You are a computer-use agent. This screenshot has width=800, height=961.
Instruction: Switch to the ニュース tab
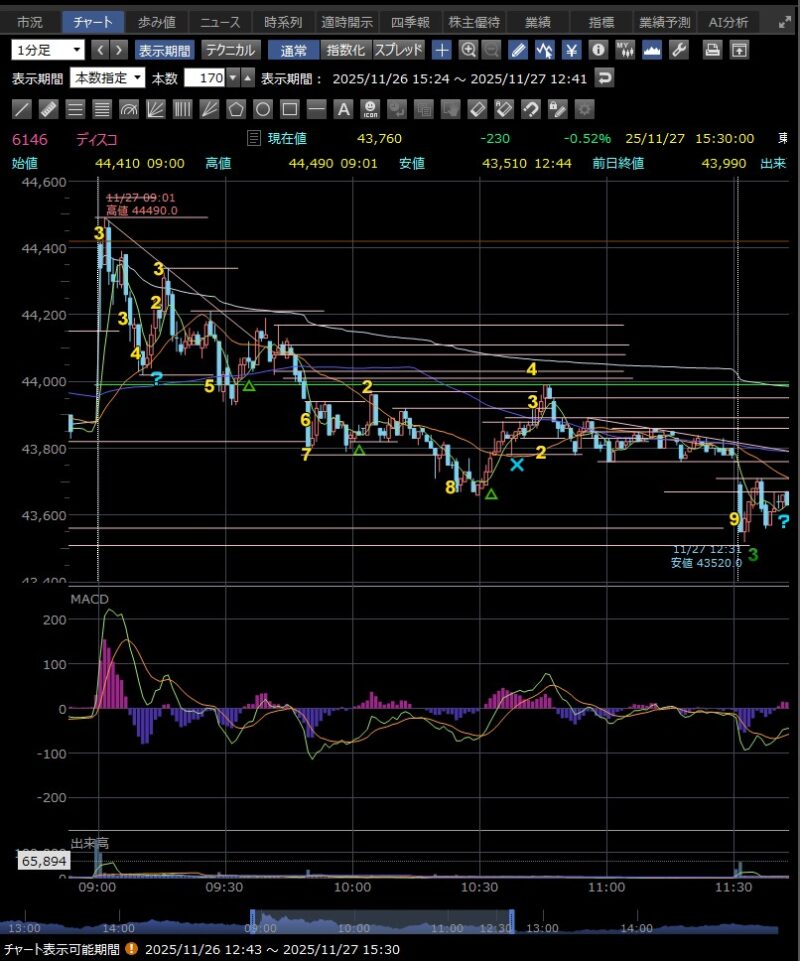point(218,22)
